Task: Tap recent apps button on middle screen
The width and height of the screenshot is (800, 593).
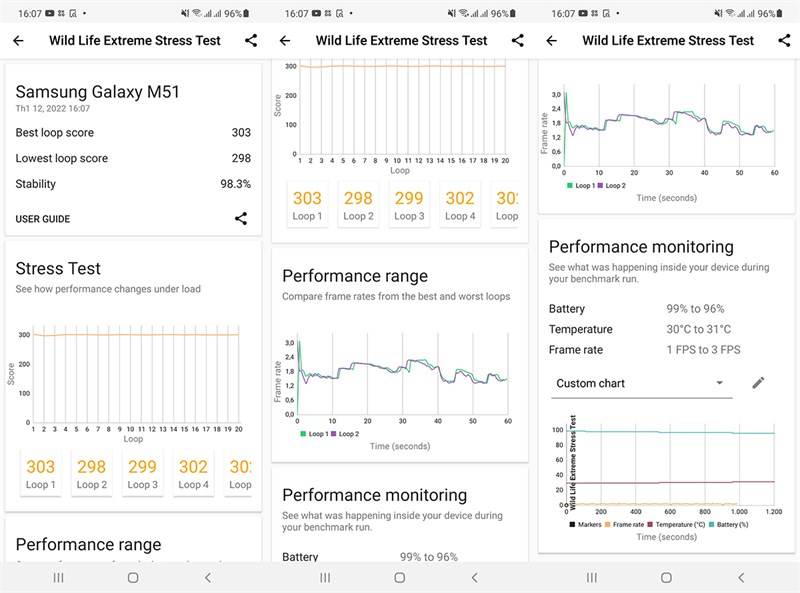Action: pos(325,577)
